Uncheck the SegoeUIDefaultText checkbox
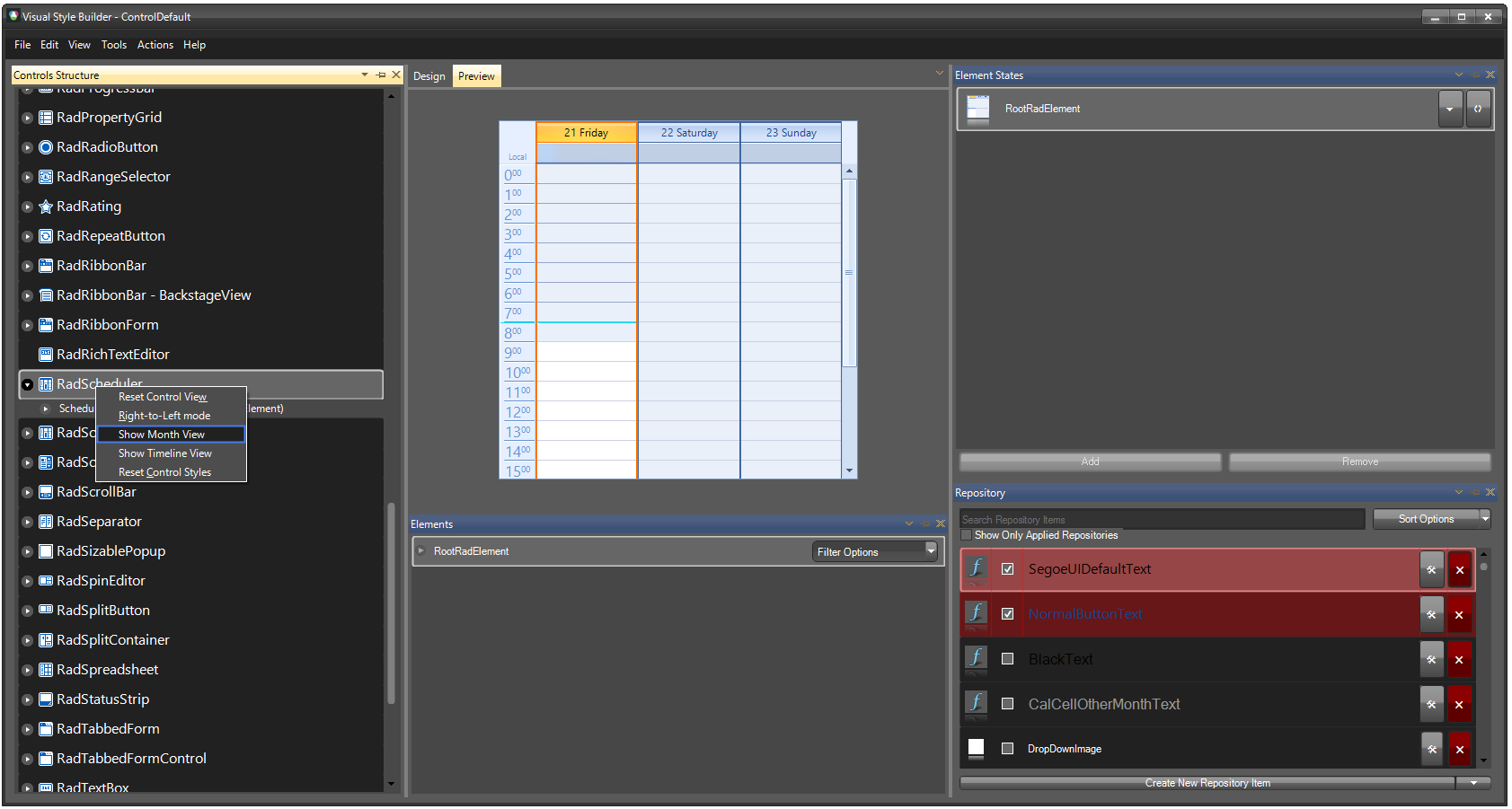1512x809 pixels. pyautogui.click(x=1008, y=569)
